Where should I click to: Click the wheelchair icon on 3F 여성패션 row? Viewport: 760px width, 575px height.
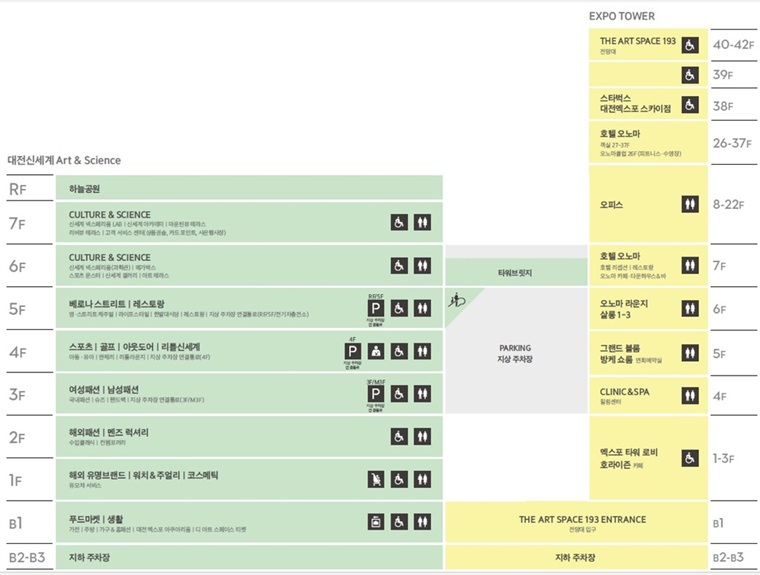(x=399, y=394)
